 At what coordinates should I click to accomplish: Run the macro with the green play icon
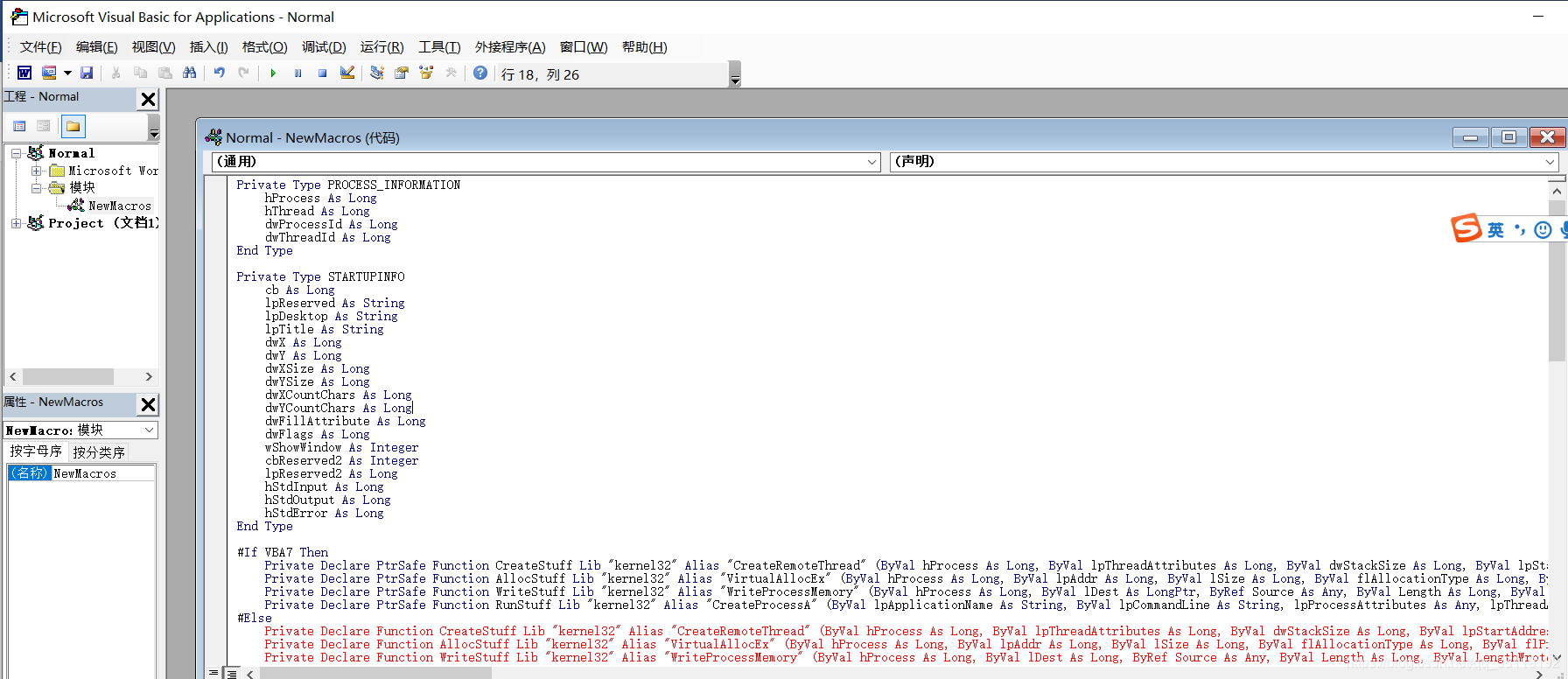273,73
